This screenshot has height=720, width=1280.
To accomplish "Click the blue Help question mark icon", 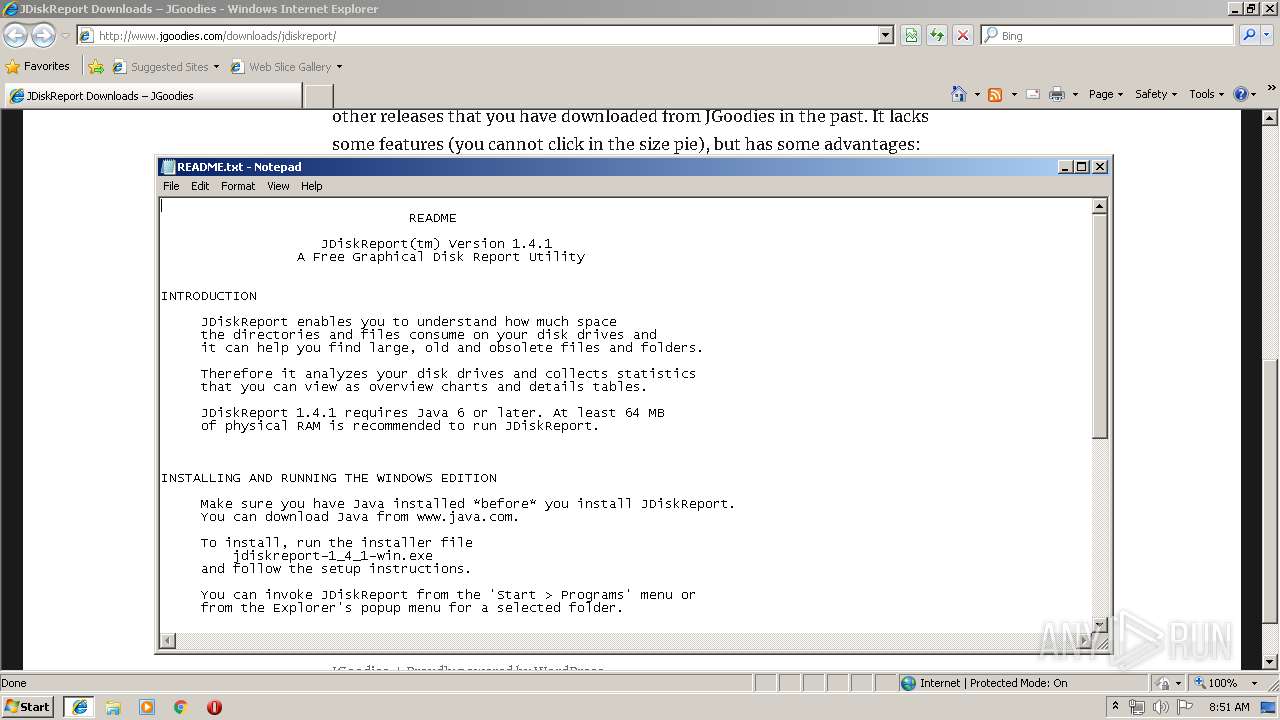I will coord(1241,94).
